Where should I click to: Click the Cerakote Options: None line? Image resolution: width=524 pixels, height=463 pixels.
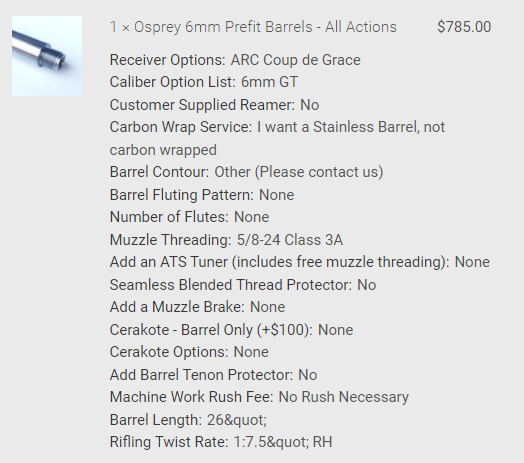(189, 352)
